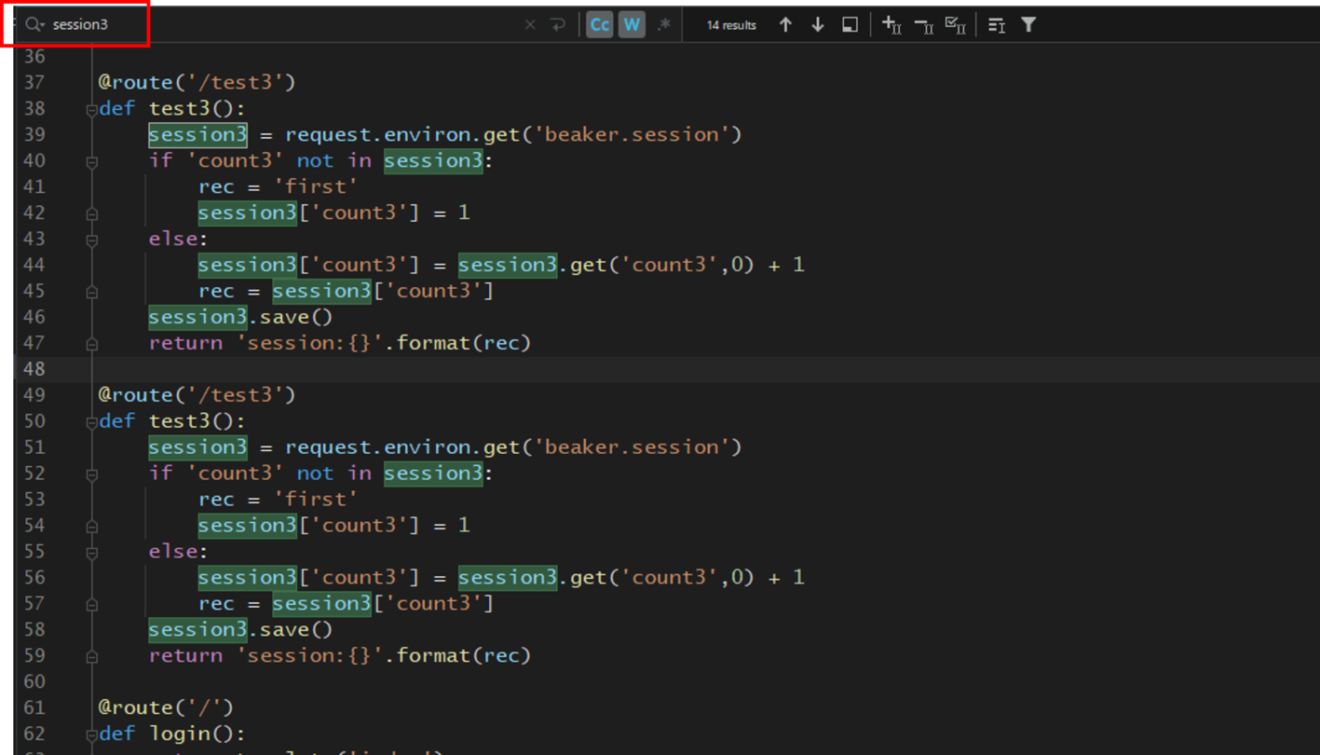Jump to next search occurrence arrow
The width and height of the screenshot is (1320, 755).
[818, 25]
